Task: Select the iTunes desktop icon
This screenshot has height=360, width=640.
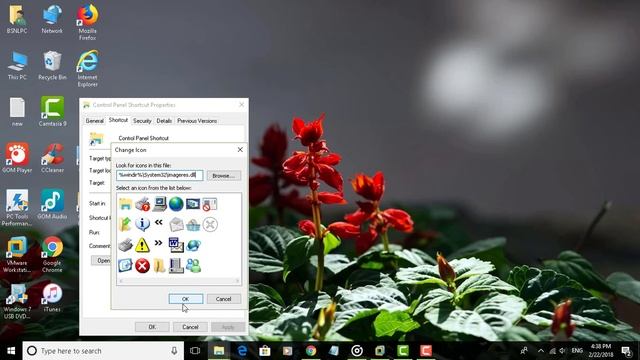Action: coord(52,298)
